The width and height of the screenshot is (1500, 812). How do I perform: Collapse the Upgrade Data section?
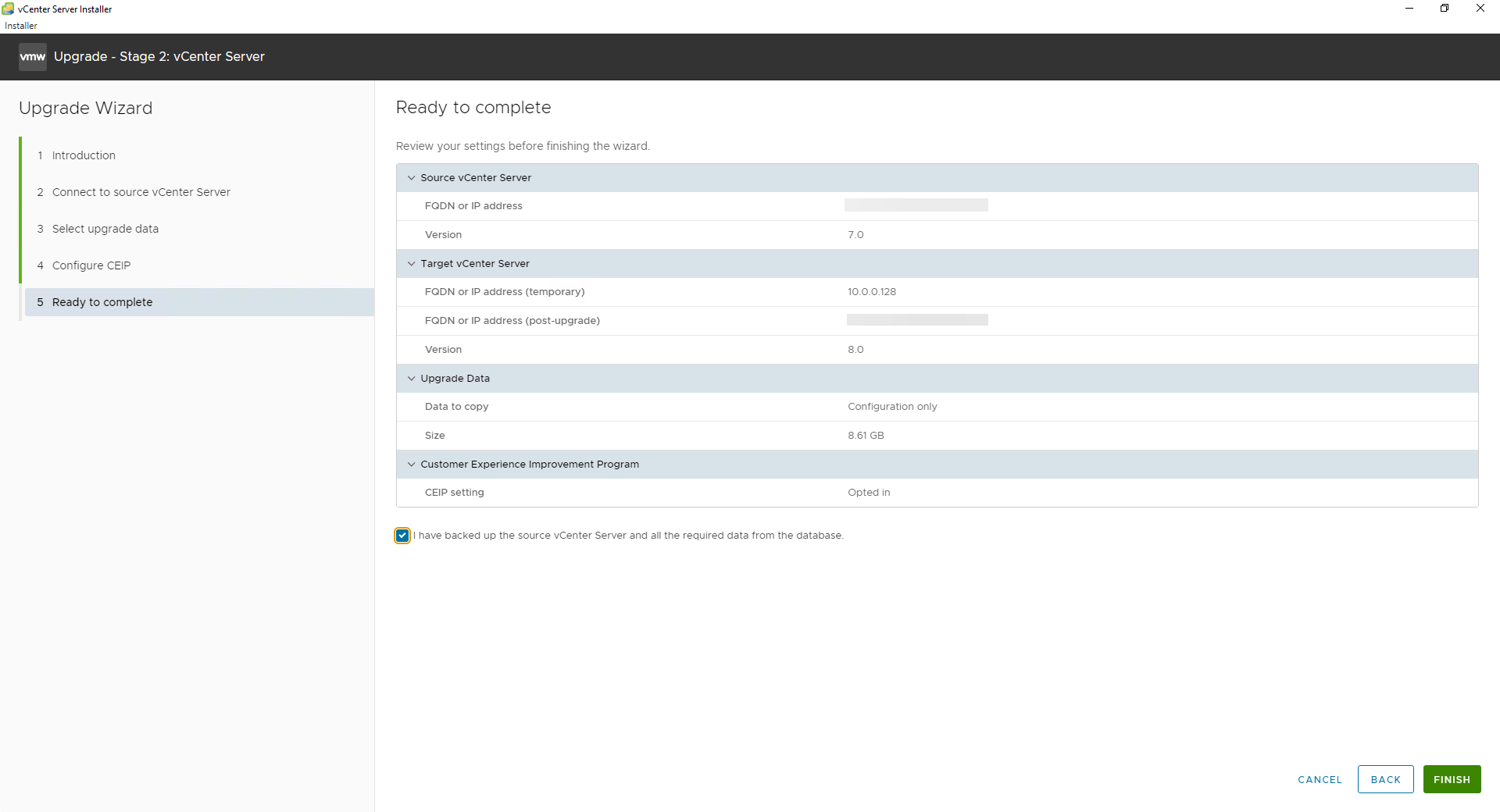tap(412, 379)
